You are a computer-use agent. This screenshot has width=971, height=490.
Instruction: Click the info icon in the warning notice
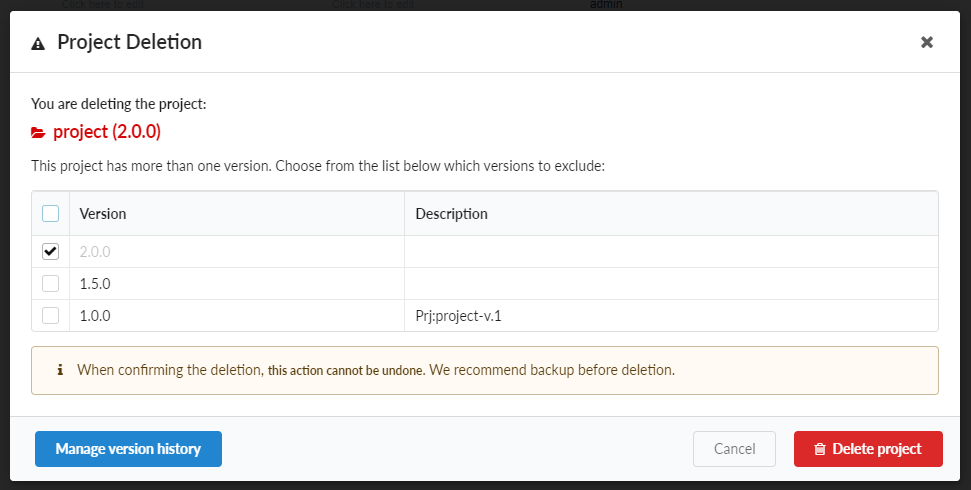pyautogui.click(x=60, y=370)
